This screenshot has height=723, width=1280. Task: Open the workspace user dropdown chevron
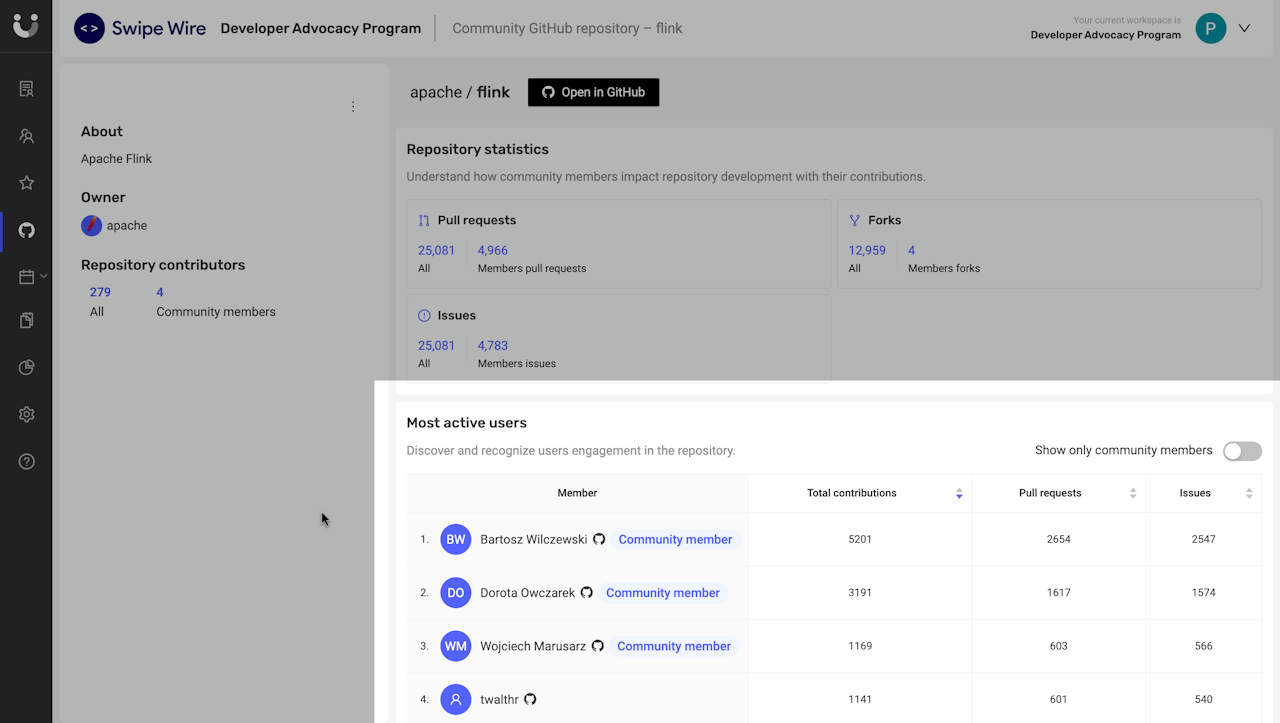pyautogui.click(x=1244, y=29)
